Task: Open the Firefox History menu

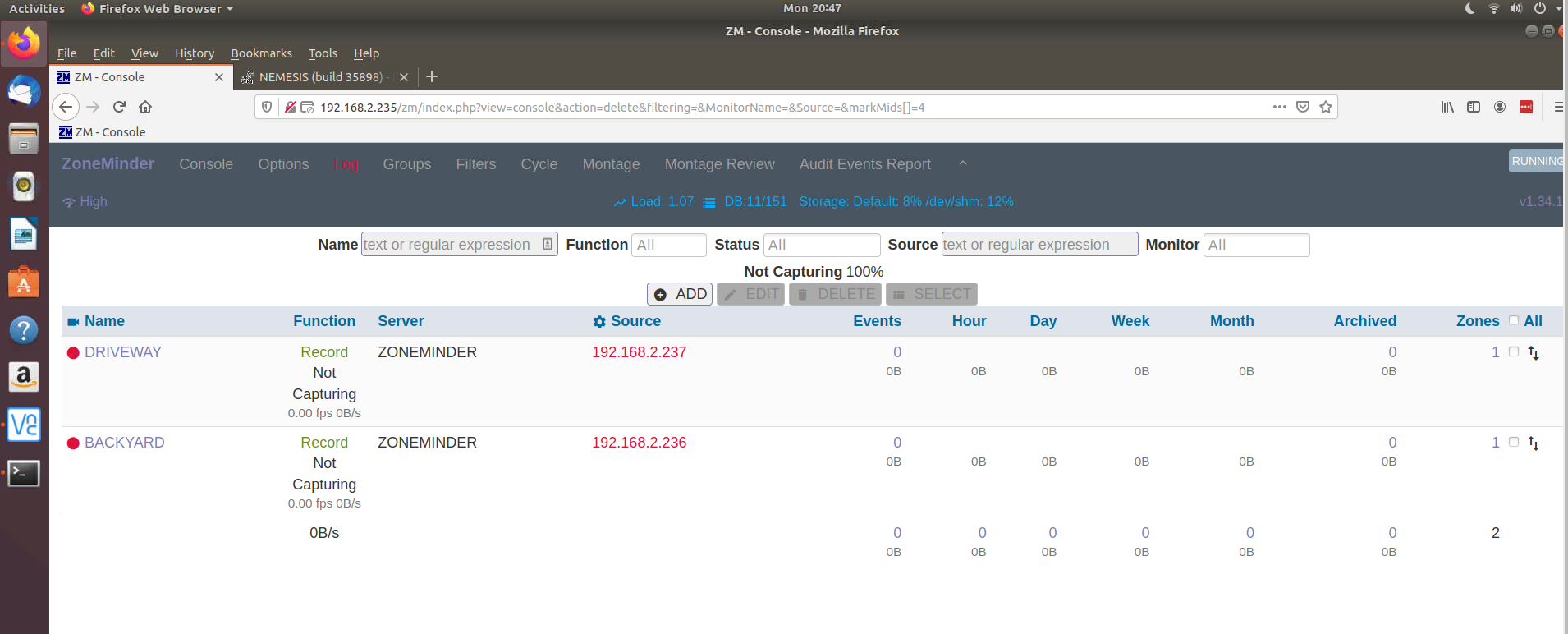Action: pos(195,53)
